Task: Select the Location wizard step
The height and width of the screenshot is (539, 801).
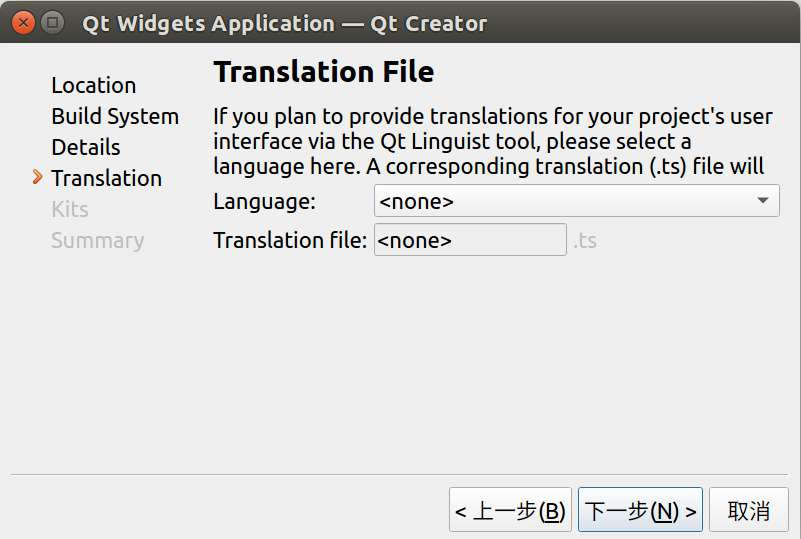Action: point(94,86)
